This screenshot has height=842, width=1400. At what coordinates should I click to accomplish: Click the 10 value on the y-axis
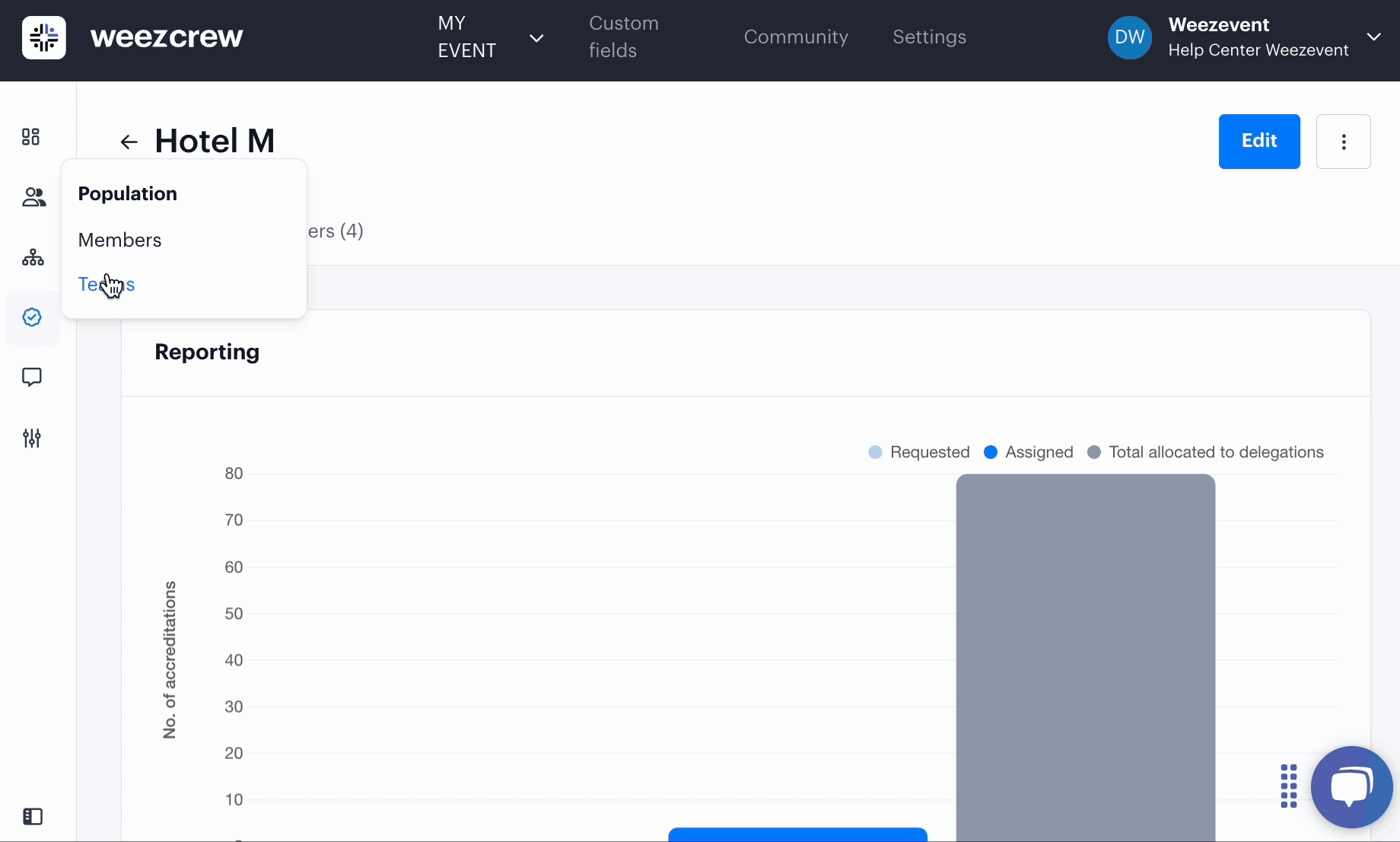click(x=234, y=799)
